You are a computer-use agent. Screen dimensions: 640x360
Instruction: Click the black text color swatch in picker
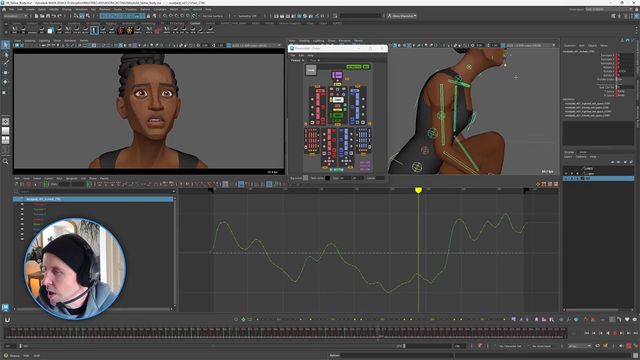(327, 178)
